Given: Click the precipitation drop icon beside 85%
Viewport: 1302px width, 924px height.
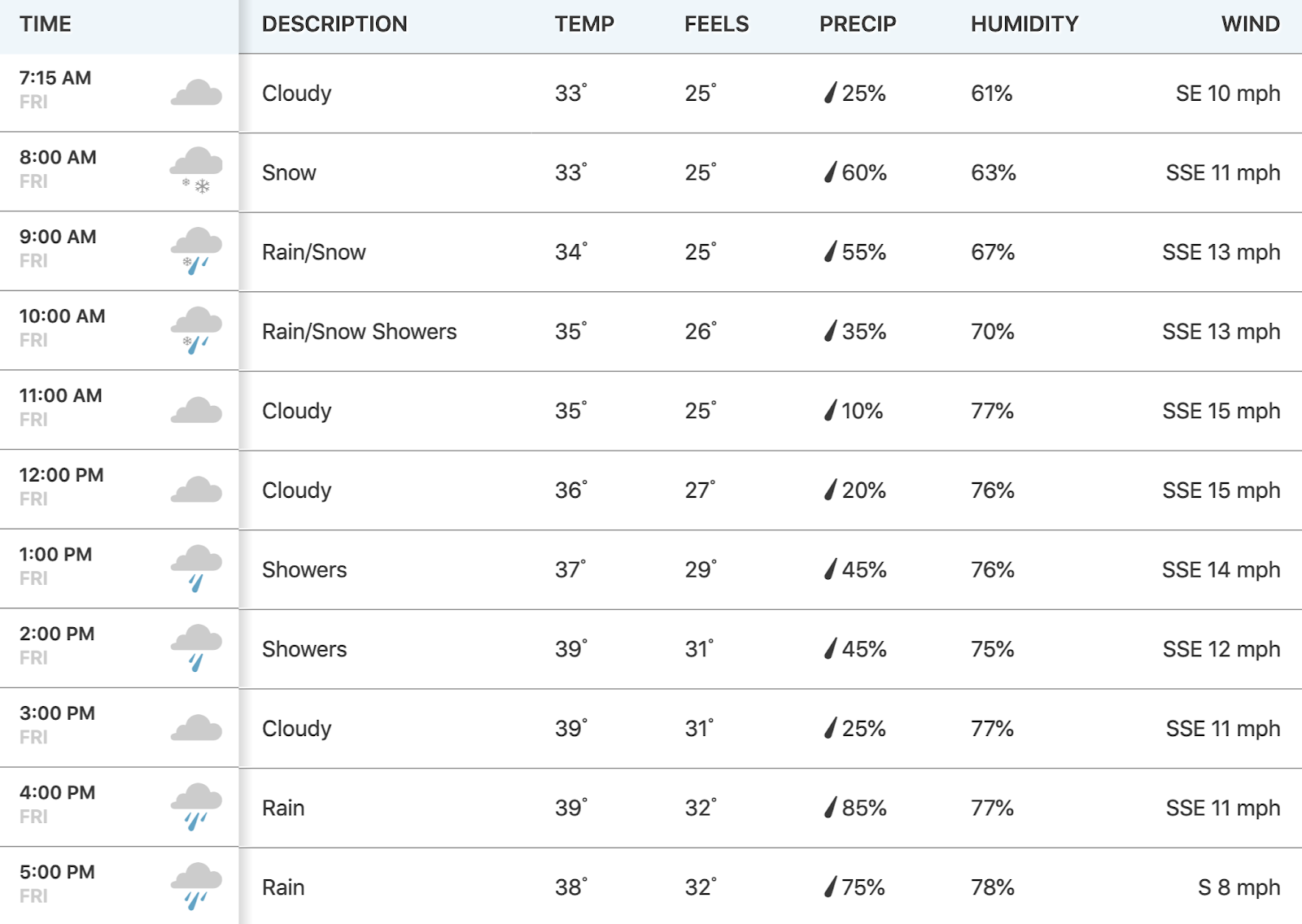Looking at the screenshot, I should tap(830, 808).
